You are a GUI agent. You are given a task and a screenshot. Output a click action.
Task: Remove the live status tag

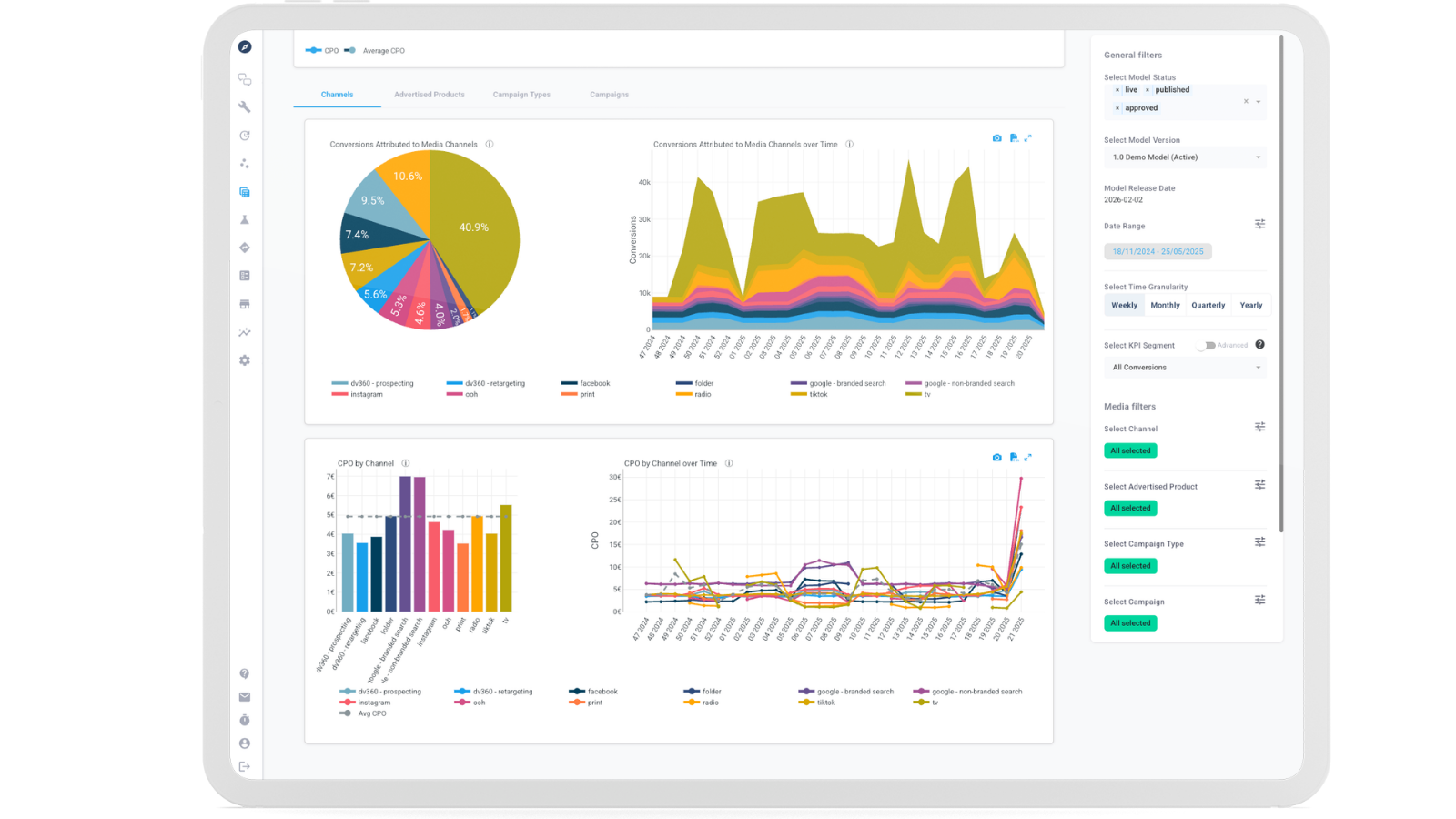[x=1117, y=90]
